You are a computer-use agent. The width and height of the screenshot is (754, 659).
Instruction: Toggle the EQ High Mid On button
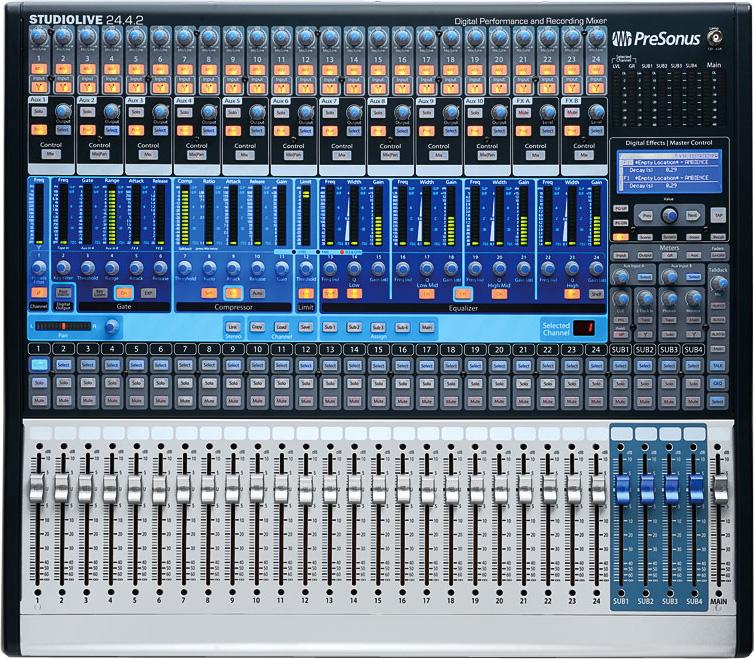[x=499, y=293]
